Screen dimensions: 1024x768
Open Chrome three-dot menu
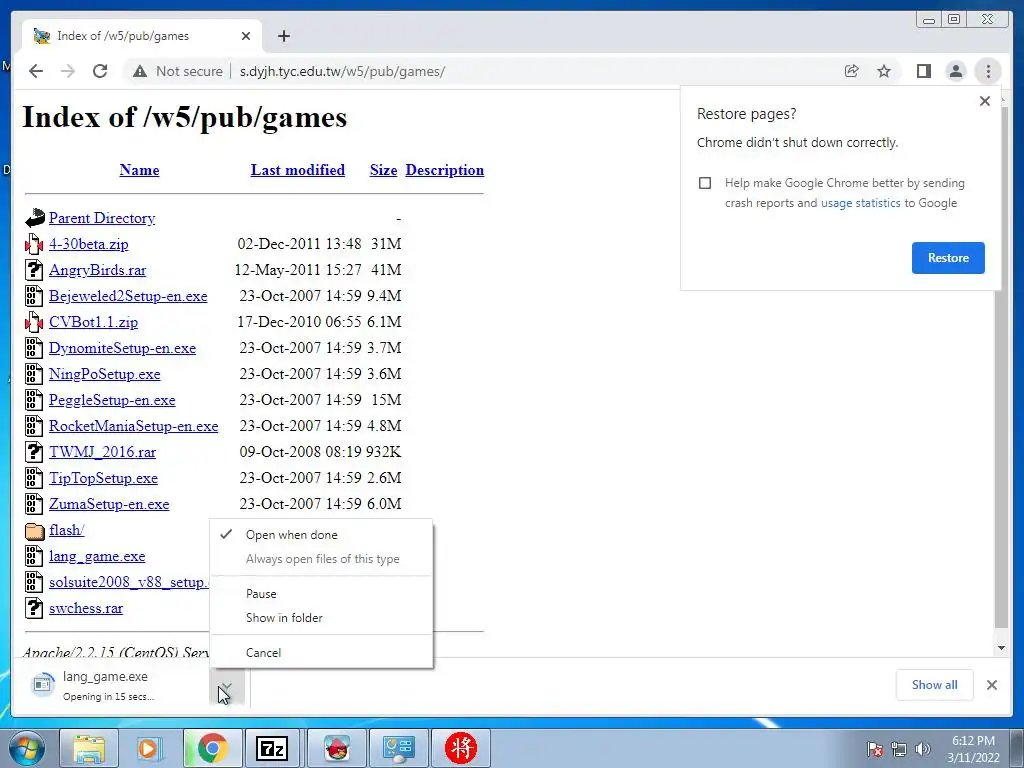click(x=988, y=71)
